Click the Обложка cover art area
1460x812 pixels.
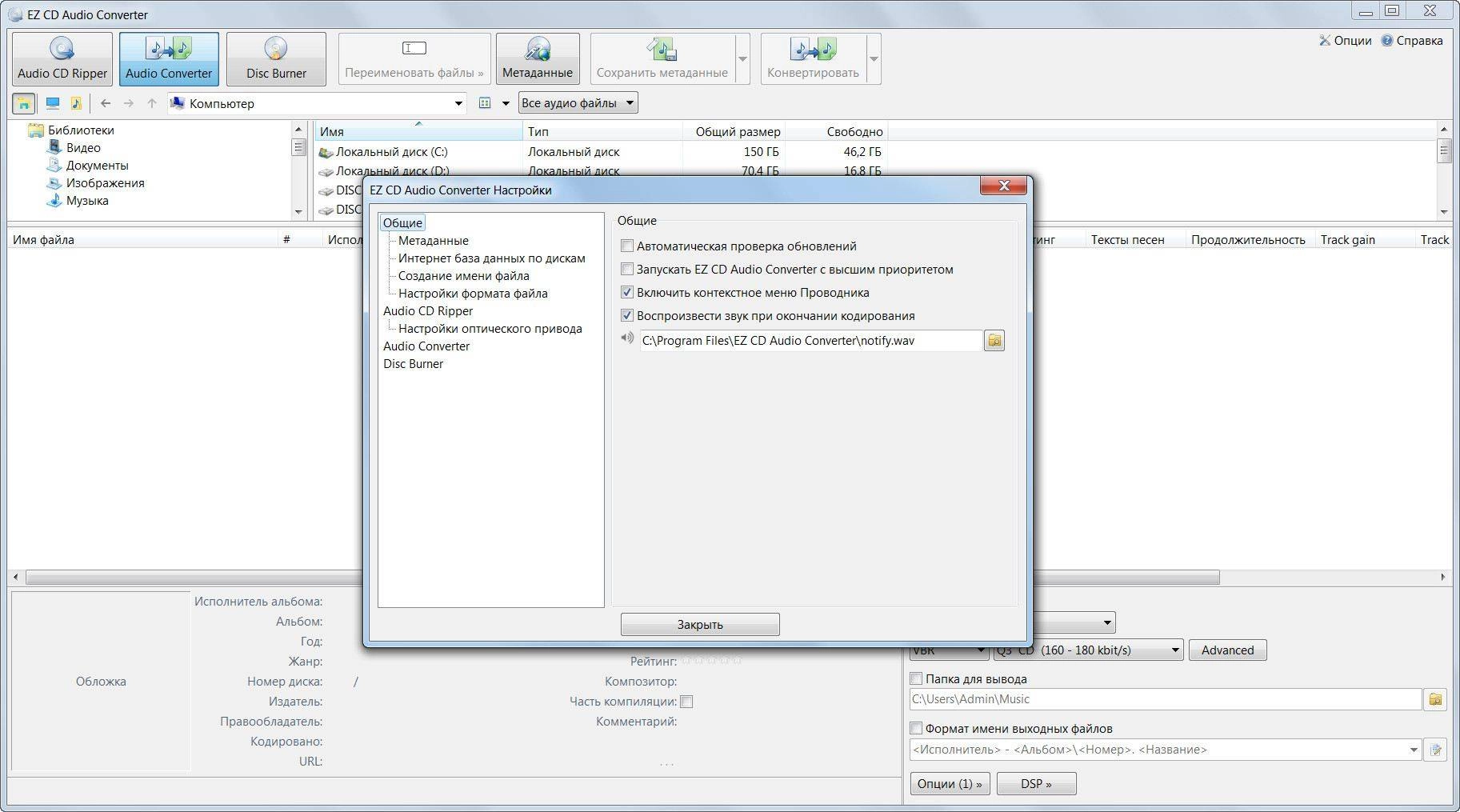coord(101,682)
